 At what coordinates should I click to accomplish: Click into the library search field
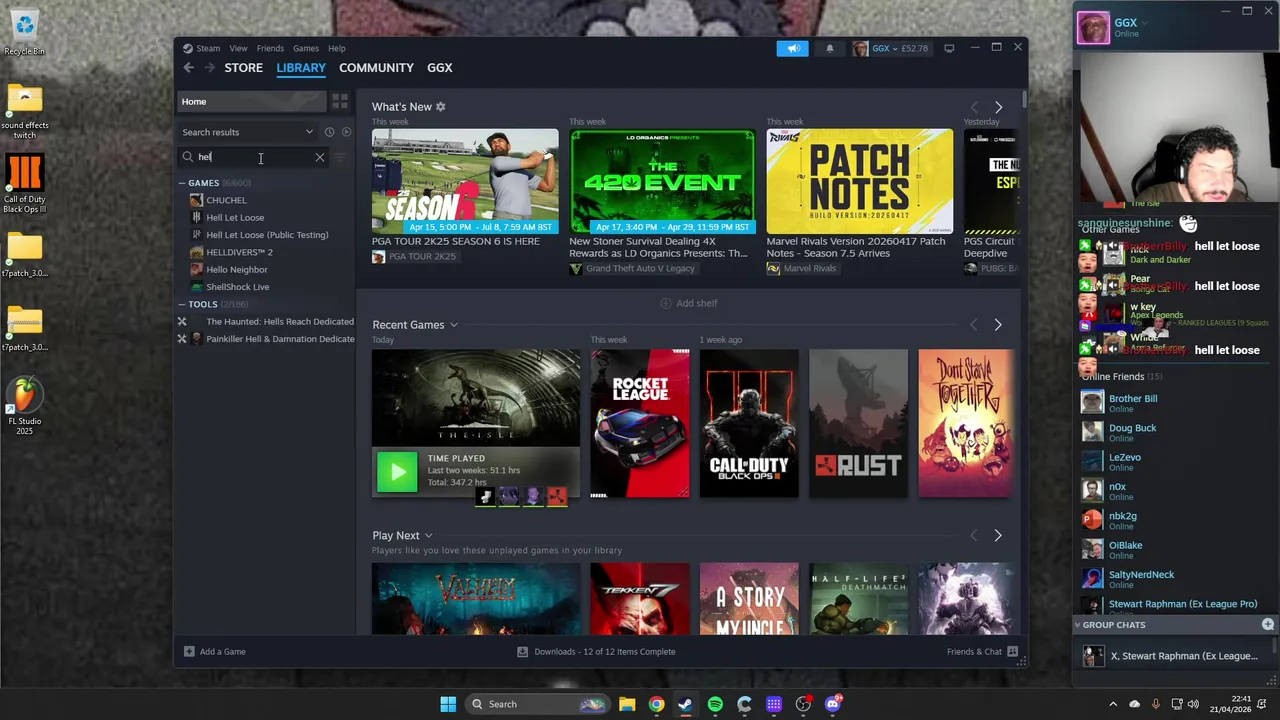coord(255,157)
